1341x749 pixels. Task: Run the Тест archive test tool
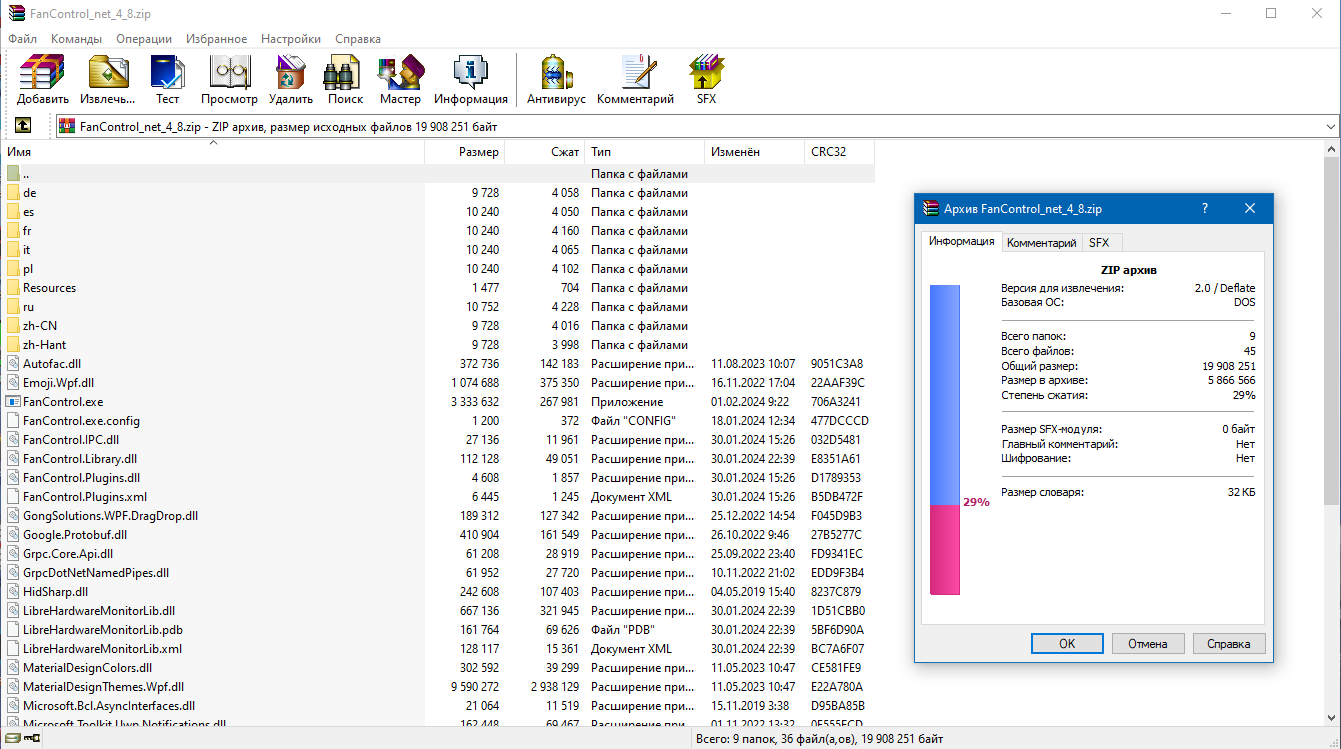167,80
